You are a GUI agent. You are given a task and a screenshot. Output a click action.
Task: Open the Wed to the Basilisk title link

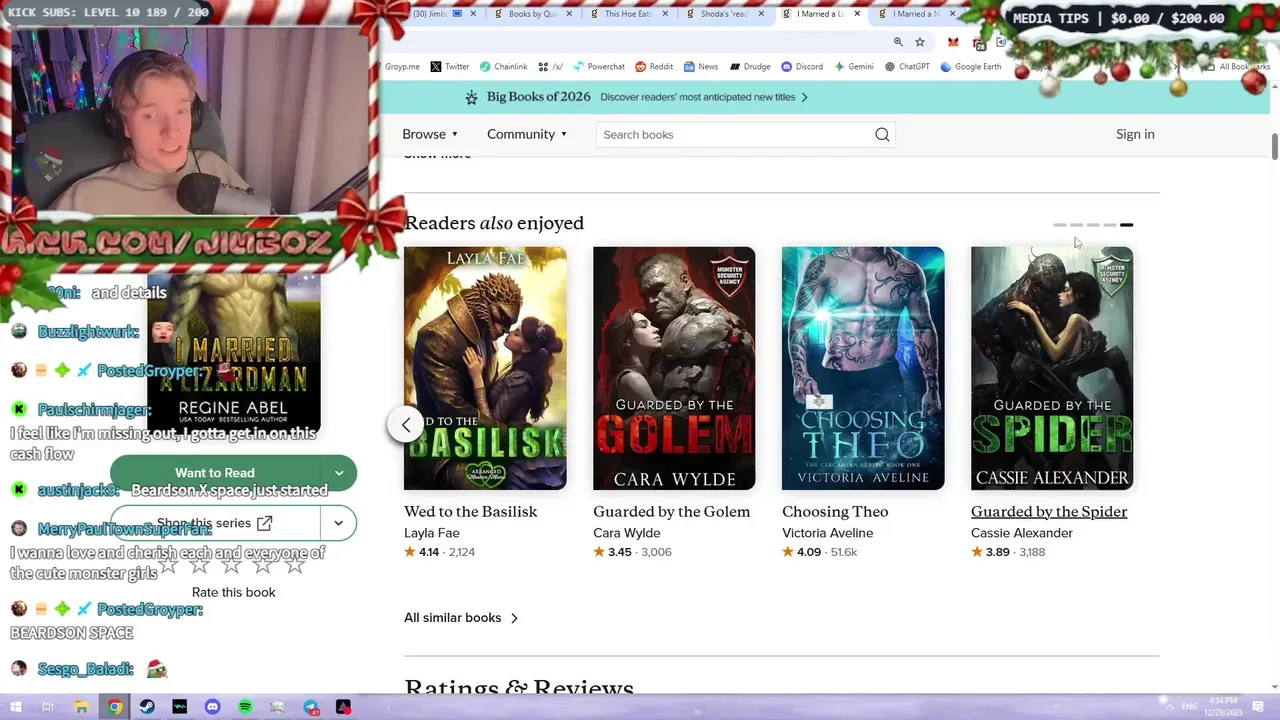tap(470, 512)
